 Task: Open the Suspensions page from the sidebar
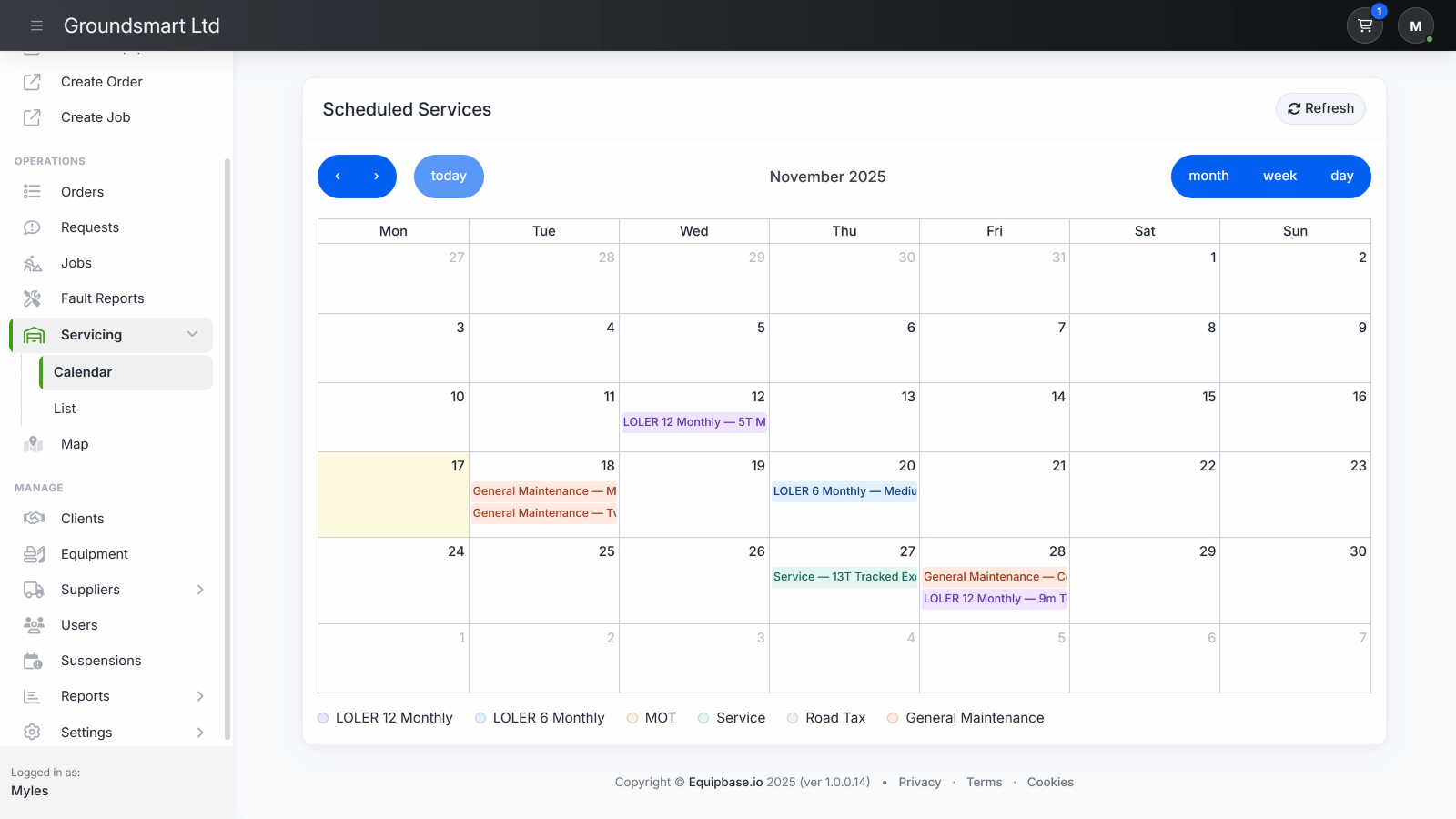[100, 660]
